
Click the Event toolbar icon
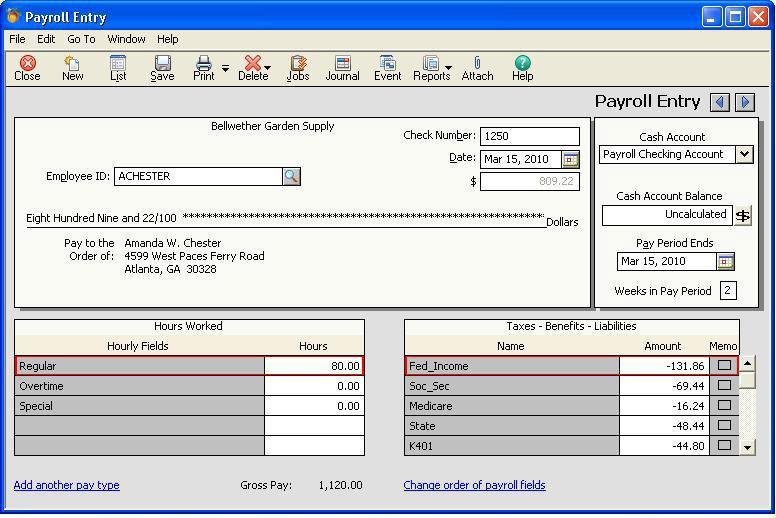[x=388, y=68]
